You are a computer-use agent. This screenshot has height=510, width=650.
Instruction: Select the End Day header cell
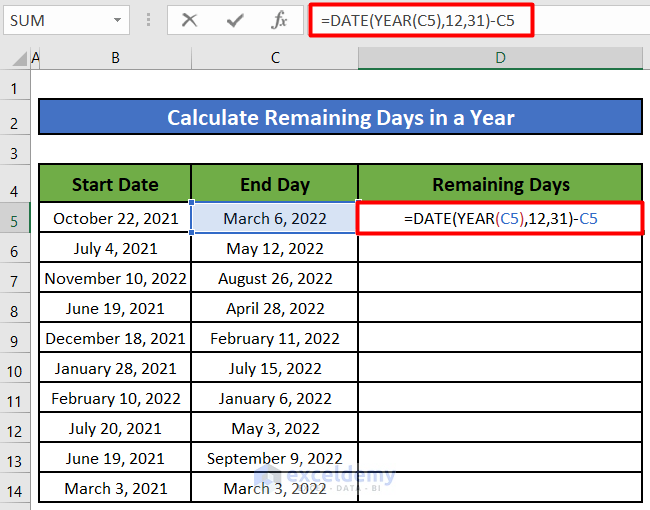coord(275,184)
